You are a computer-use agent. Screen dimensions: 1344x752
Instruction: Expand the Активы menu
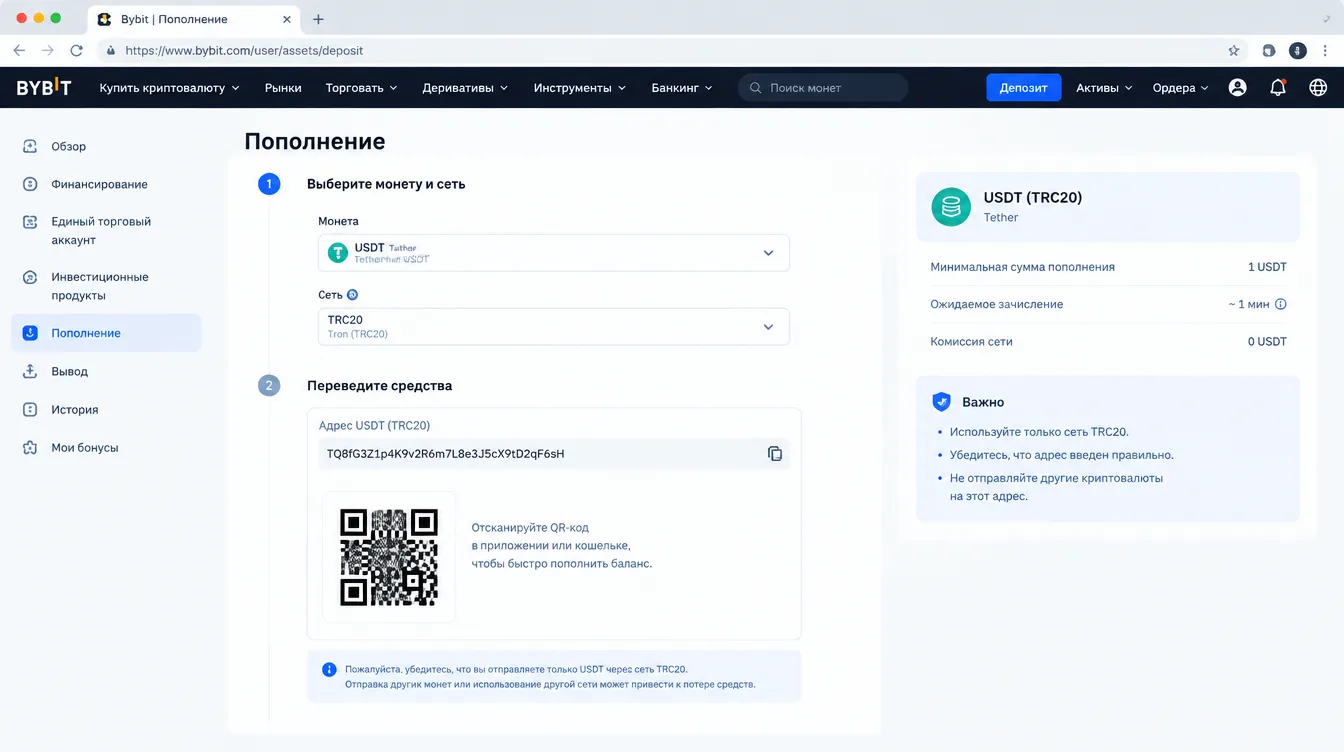tap(1105, 88)
